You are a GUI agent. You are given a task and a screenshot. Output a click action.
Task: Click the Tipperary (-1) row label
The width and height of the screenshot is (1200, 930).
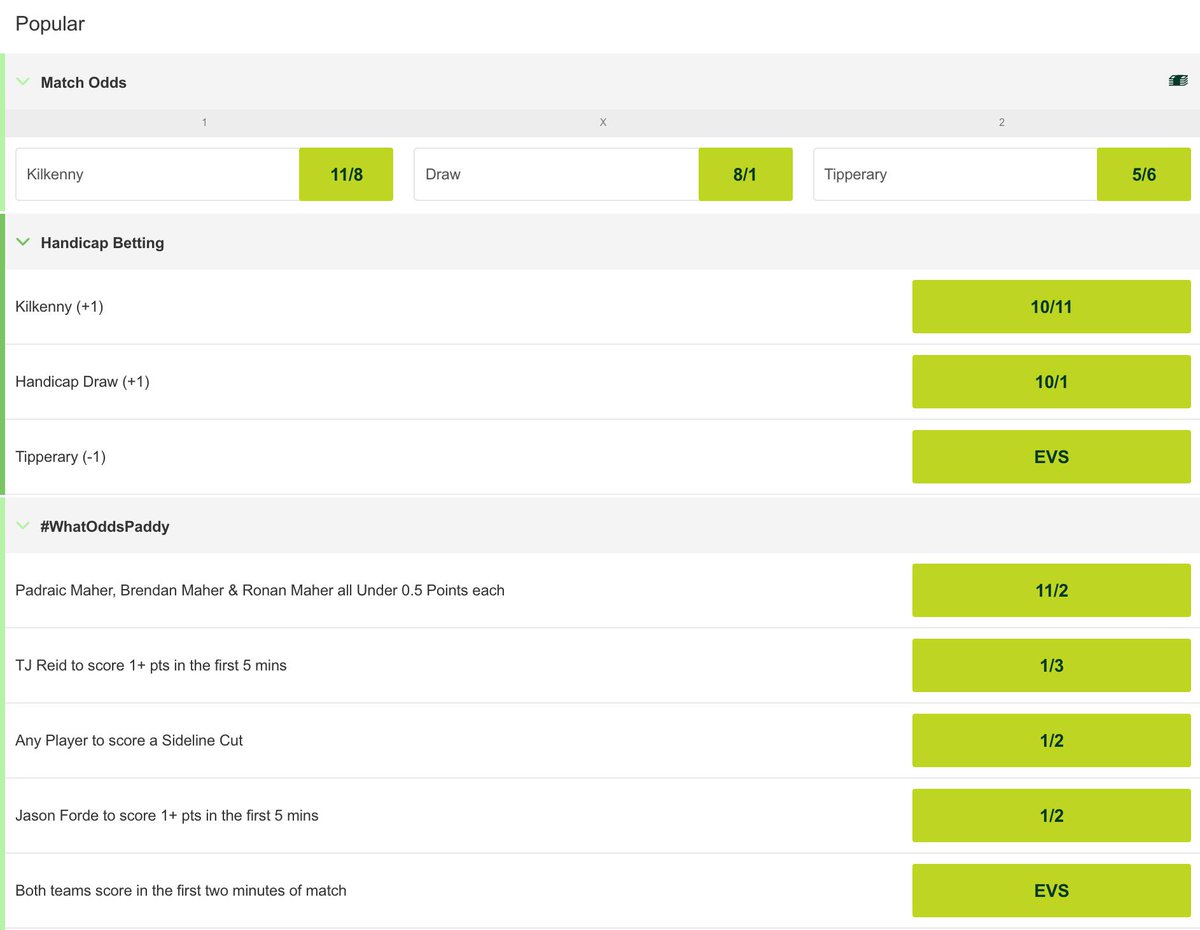point(60,456)
